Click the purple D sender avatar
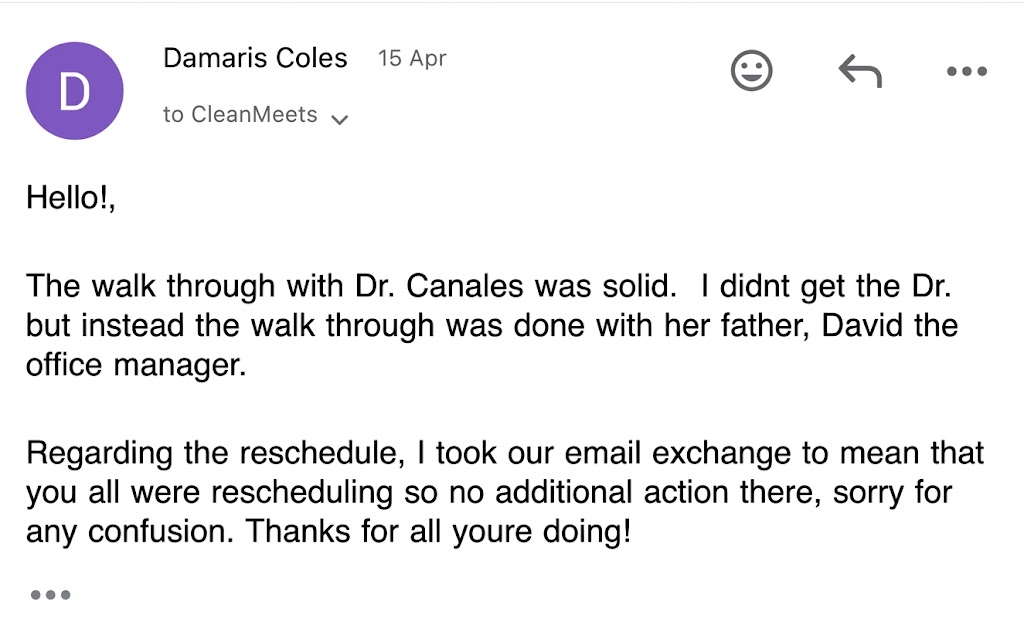This screenshot has height=618, width=1024. [74, 91]
